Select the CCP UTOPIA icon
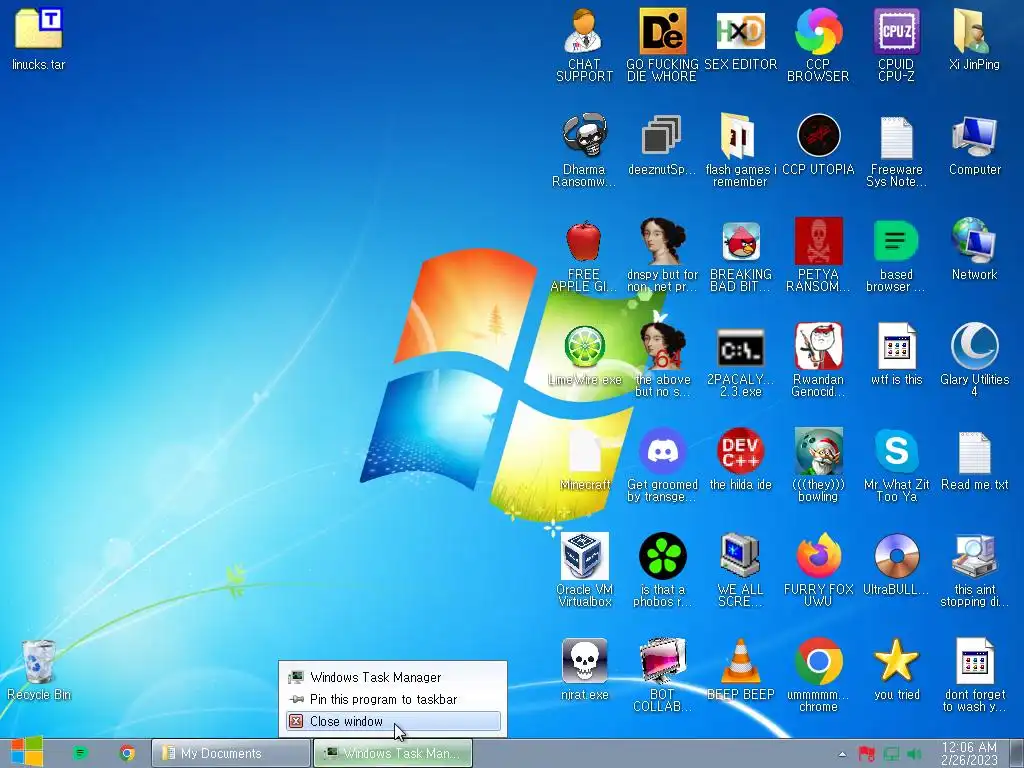The width and height of the screenshot is (1024, 768). [818, 136]
